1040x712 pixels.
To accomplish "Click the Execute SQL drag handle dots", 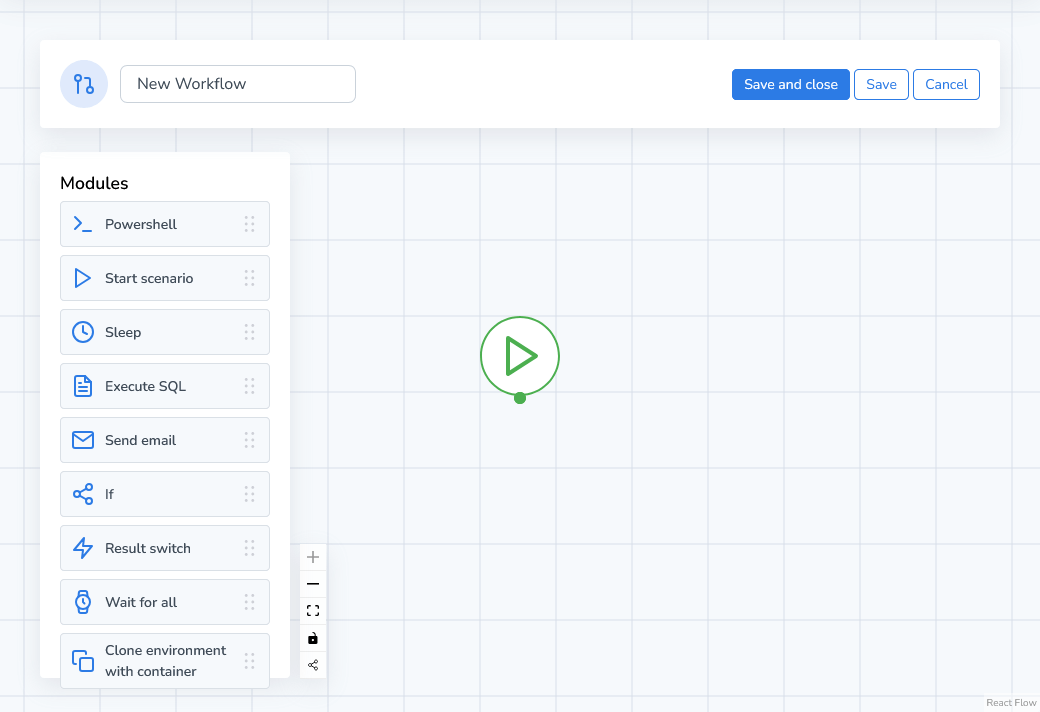I will 249,386.
